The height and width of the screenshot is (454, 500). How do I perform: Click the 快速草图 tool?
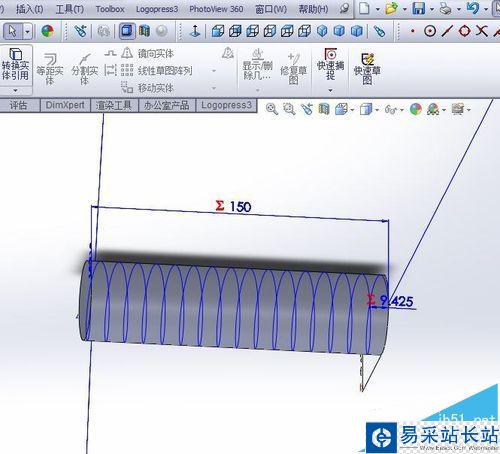(367, 69)
